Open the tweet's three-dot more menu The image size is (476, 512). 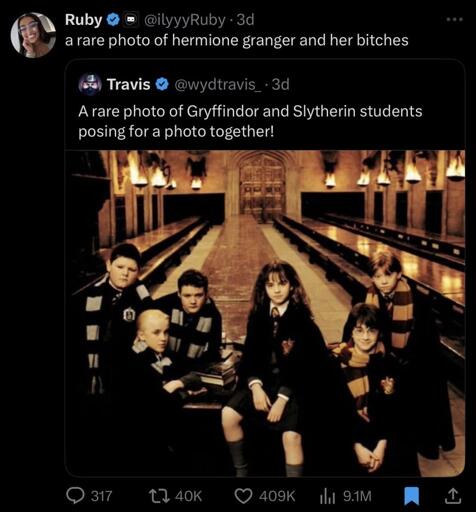tap(455, 20)
